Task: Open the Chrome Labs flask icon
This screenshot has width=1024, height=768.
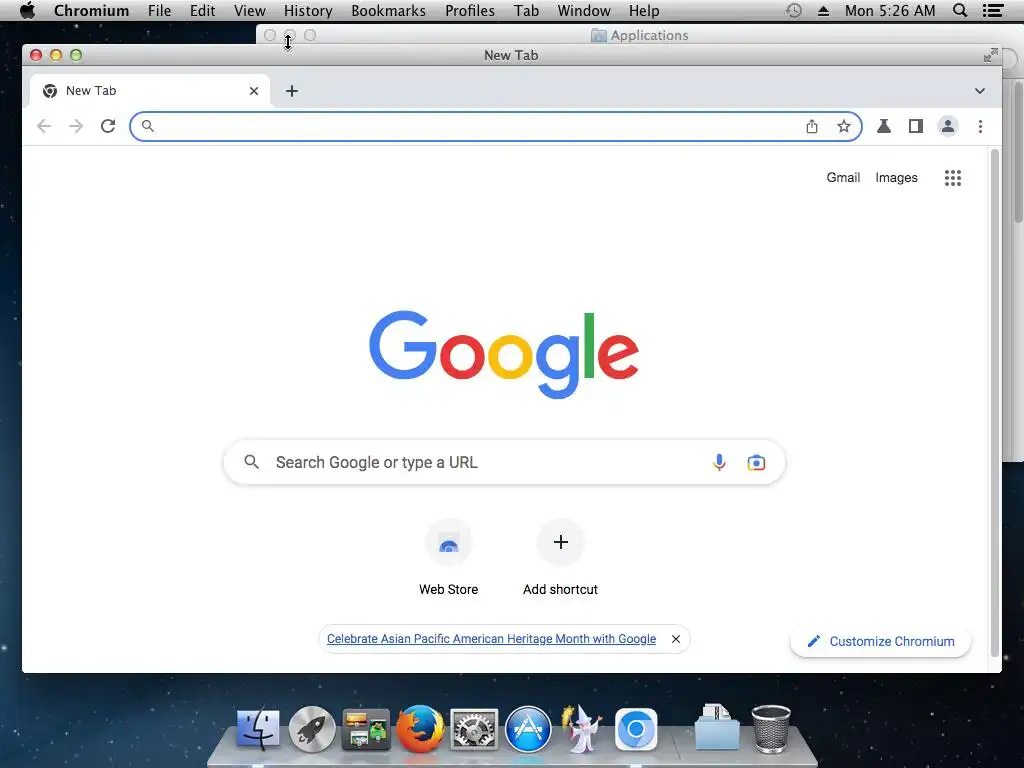Action: tap(884, 126)
